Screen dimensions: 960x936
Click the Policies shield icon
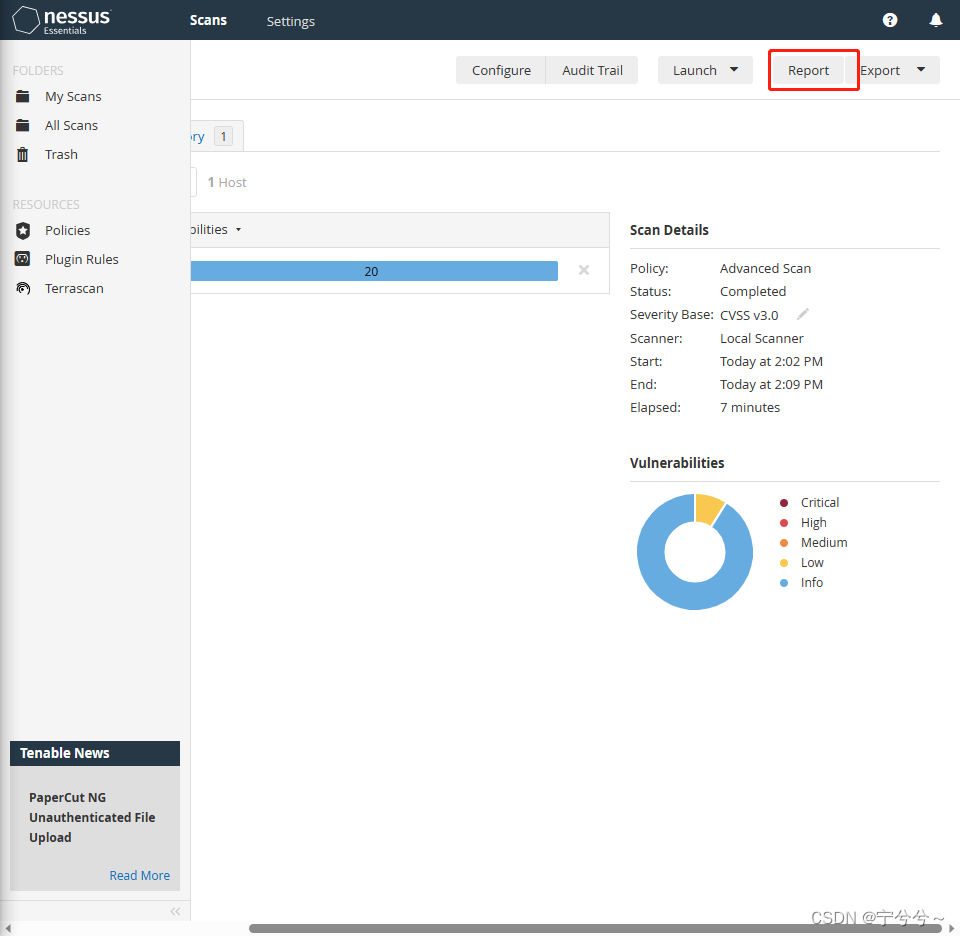(x=23, y=230)
